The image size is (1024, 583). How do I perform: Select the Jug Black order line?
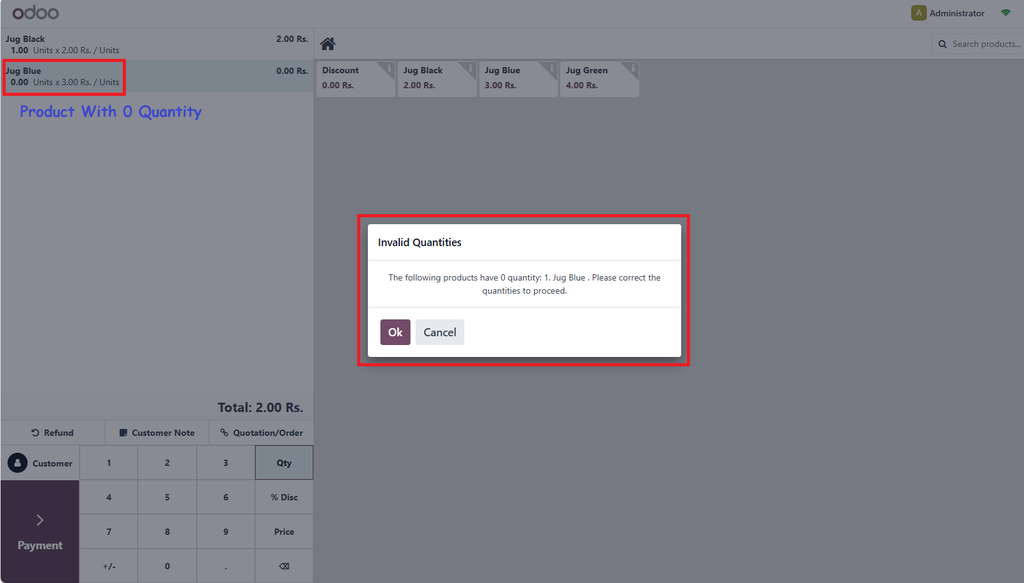tap(157, 44)
